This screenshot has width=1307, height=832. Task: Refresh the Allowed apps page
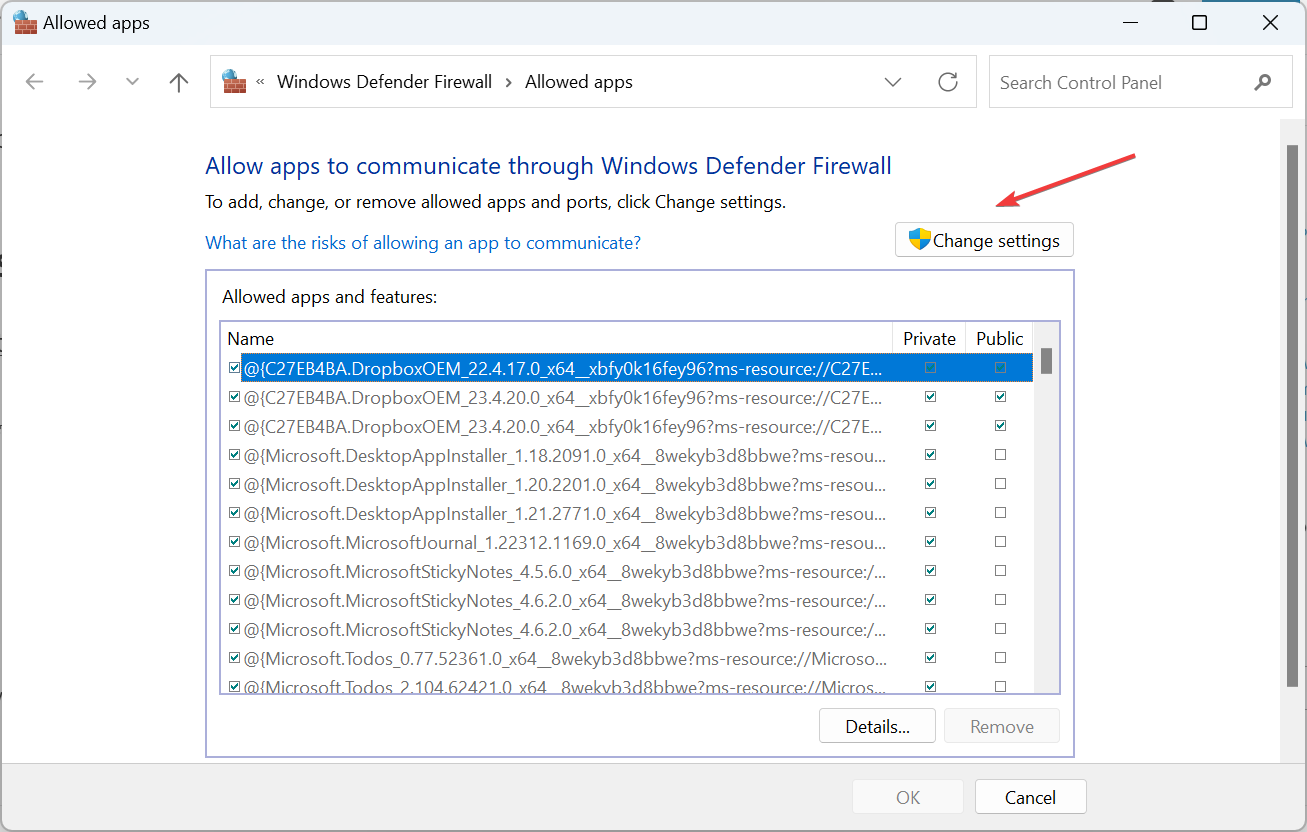coord(948,82)
